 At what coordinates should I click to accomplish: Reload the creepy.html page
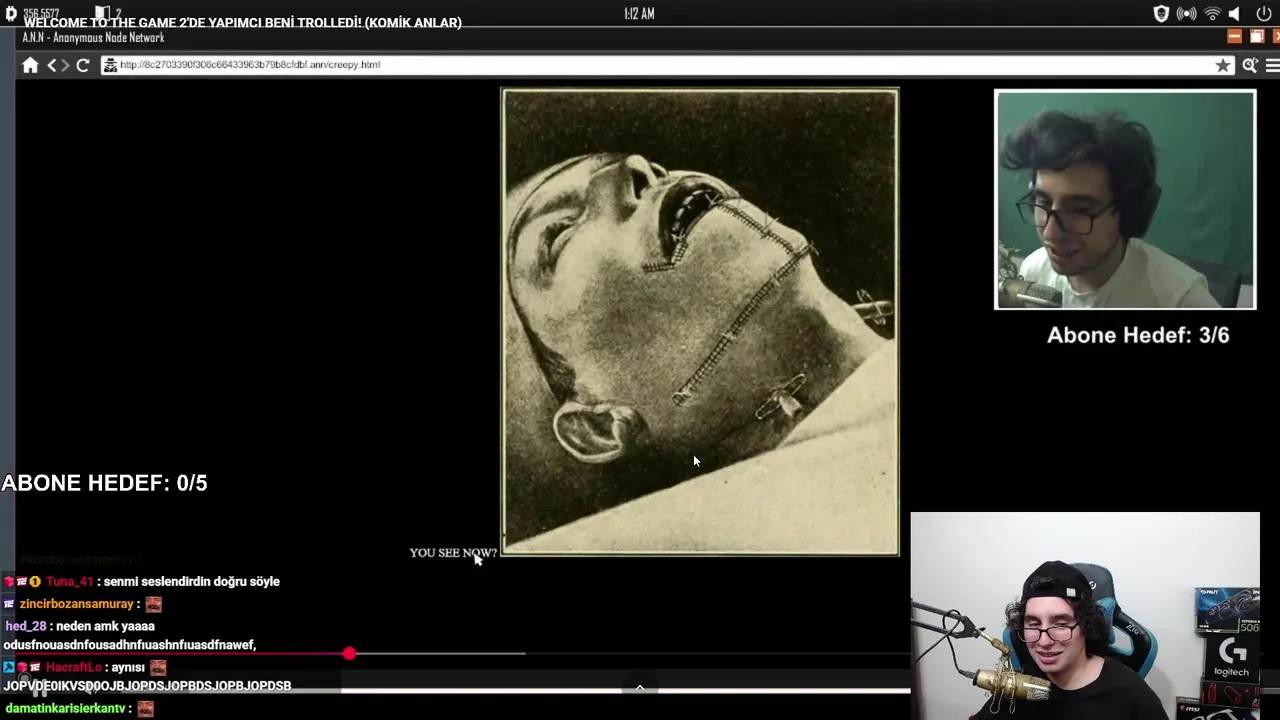click(83, 65)
